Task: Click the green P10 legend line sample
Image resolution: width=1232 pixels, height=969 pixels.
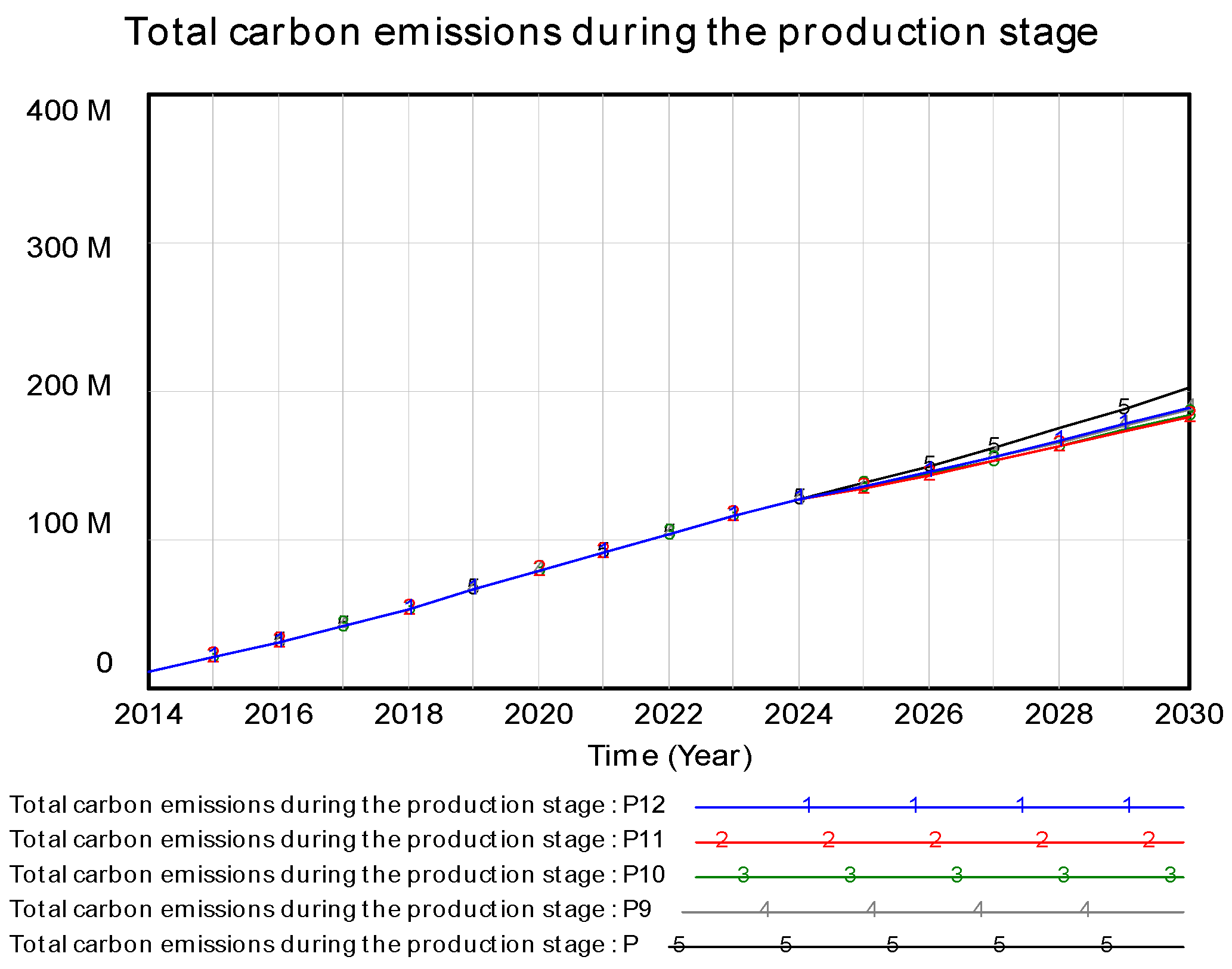Action: click(x=939, y=877)
